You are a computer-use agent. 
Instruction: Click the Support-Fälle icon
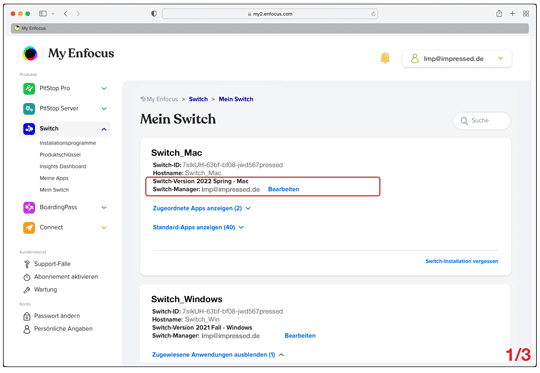[27, 264]
